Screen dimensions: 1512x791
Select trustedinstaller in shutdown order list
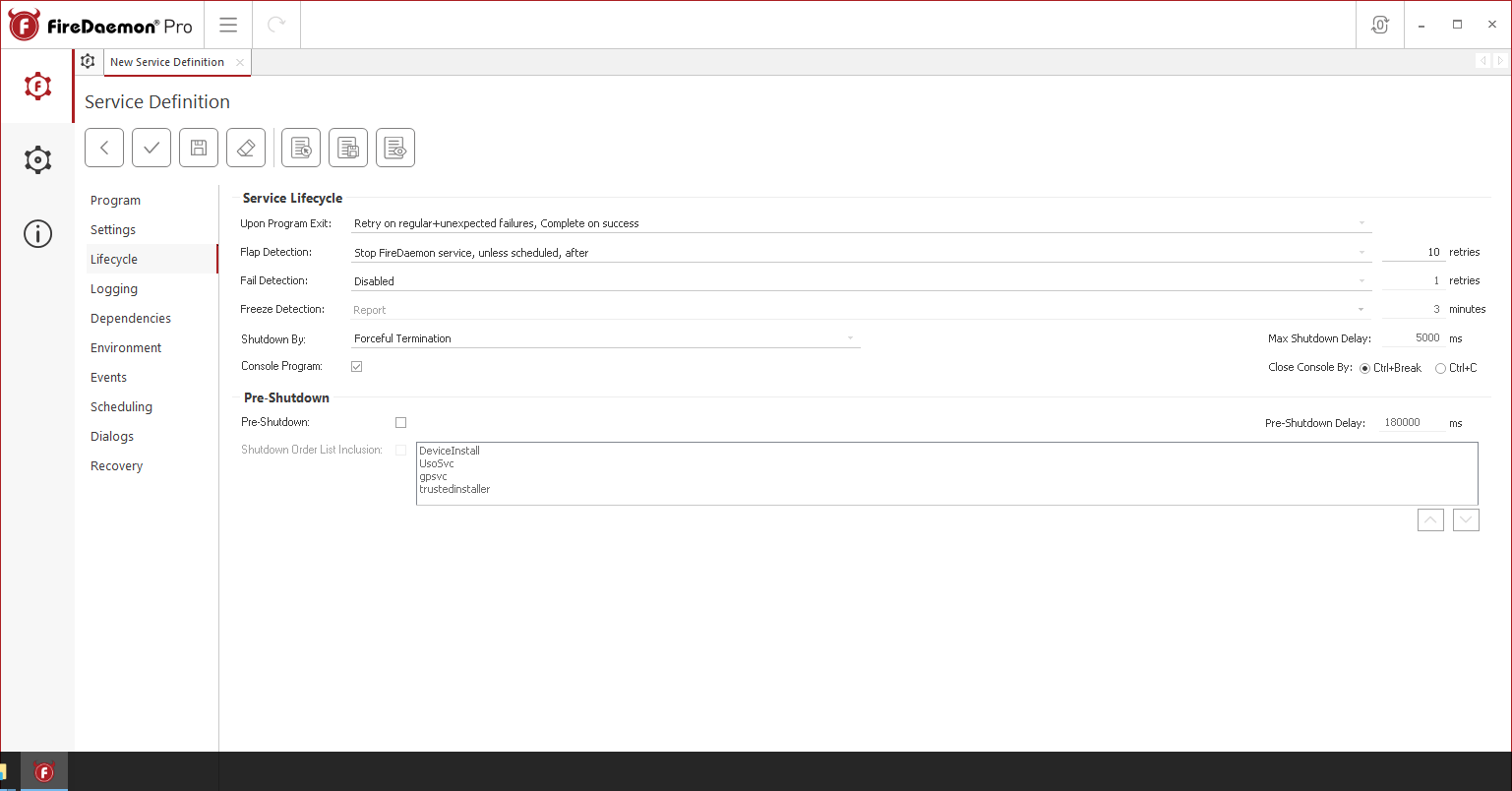pos(454,489)
